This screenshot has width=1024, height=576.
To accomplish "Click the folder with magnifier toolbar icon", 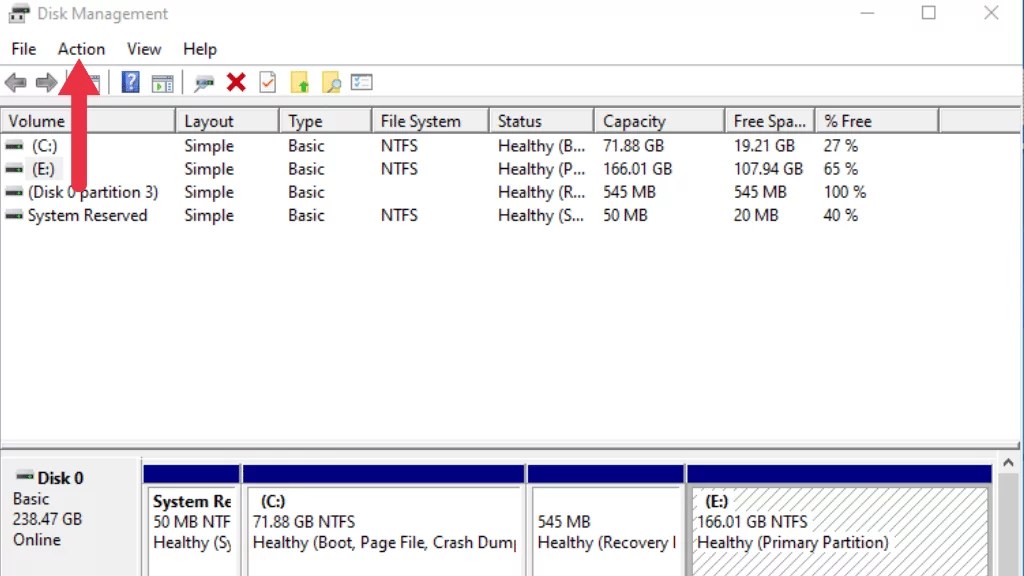I will tap(330, 82).
